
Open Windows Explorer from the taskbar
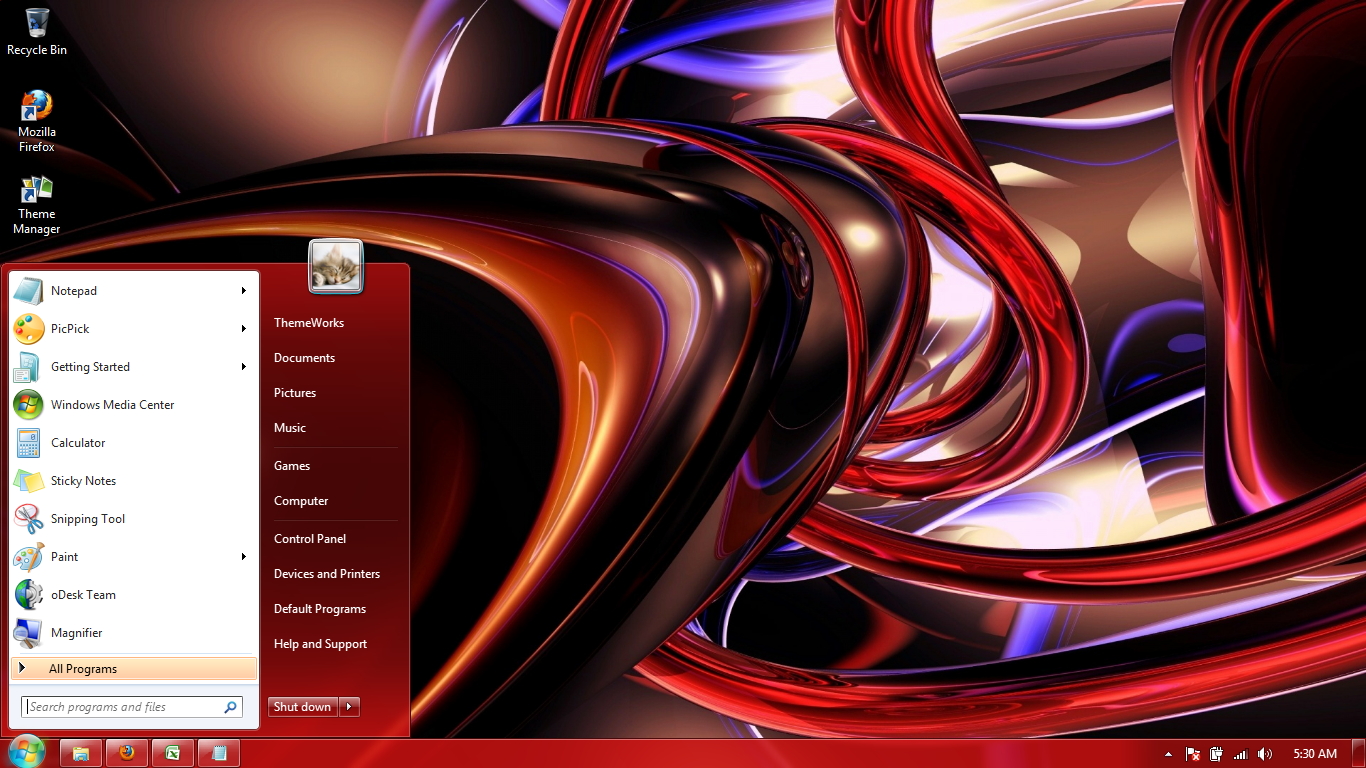pos(81,753)
